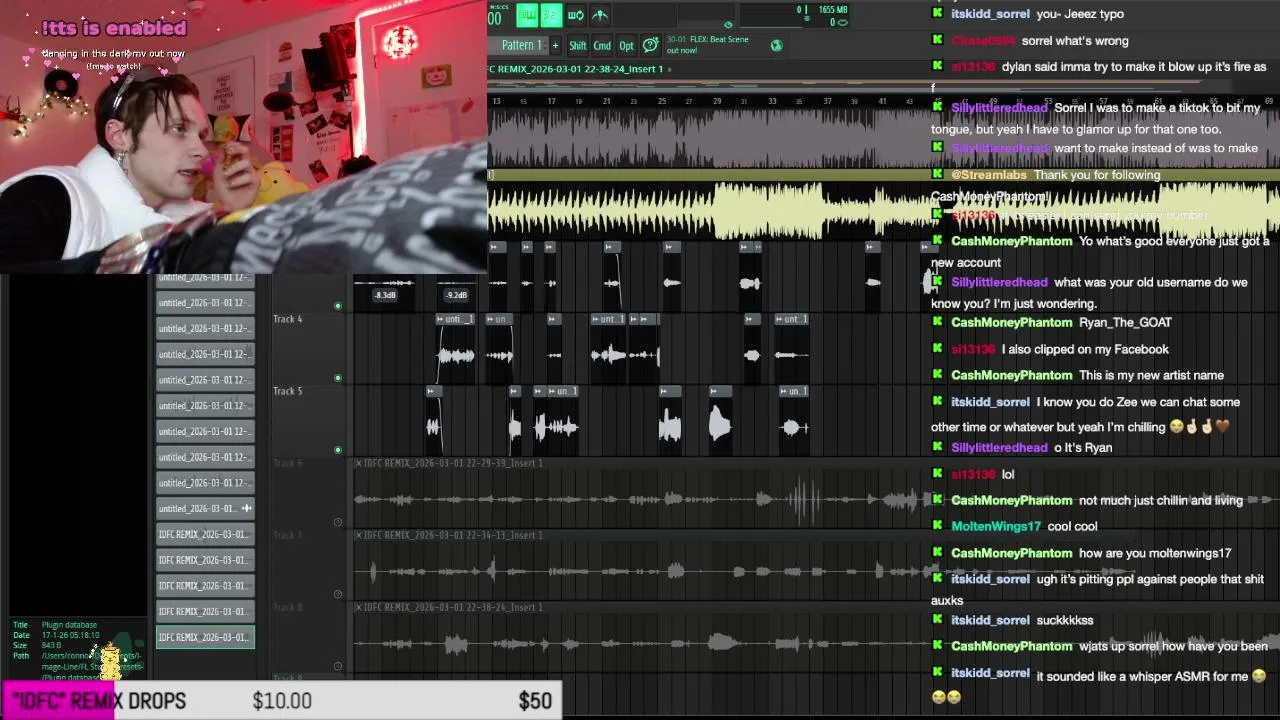
Task: Click the X on the 22-29-39_Insert 1 clip
Action: point(358,463)
